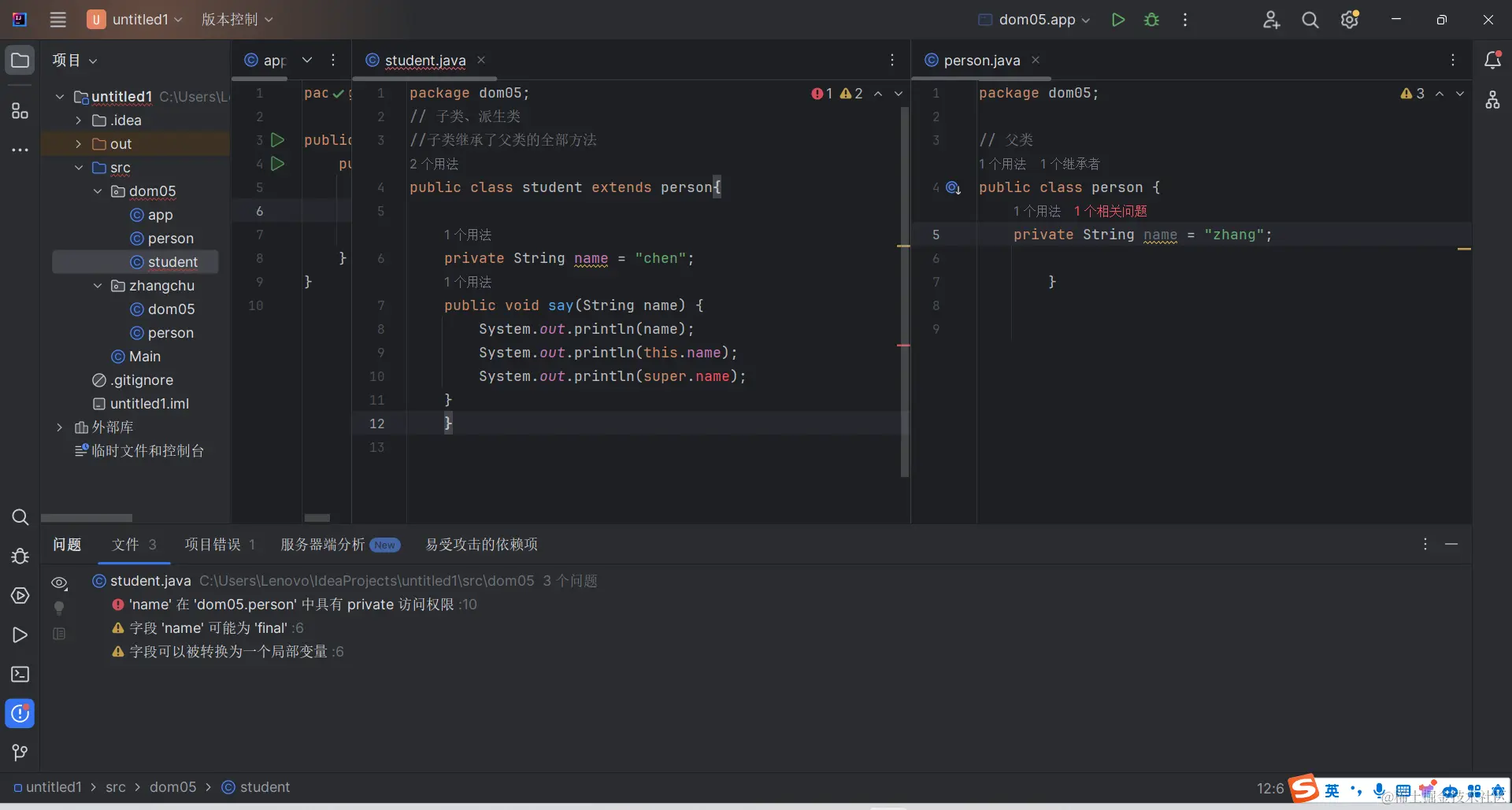Screen dimensions: 1512x810
Task: Open the 项目 view dropdown
Action: point(75,61)
